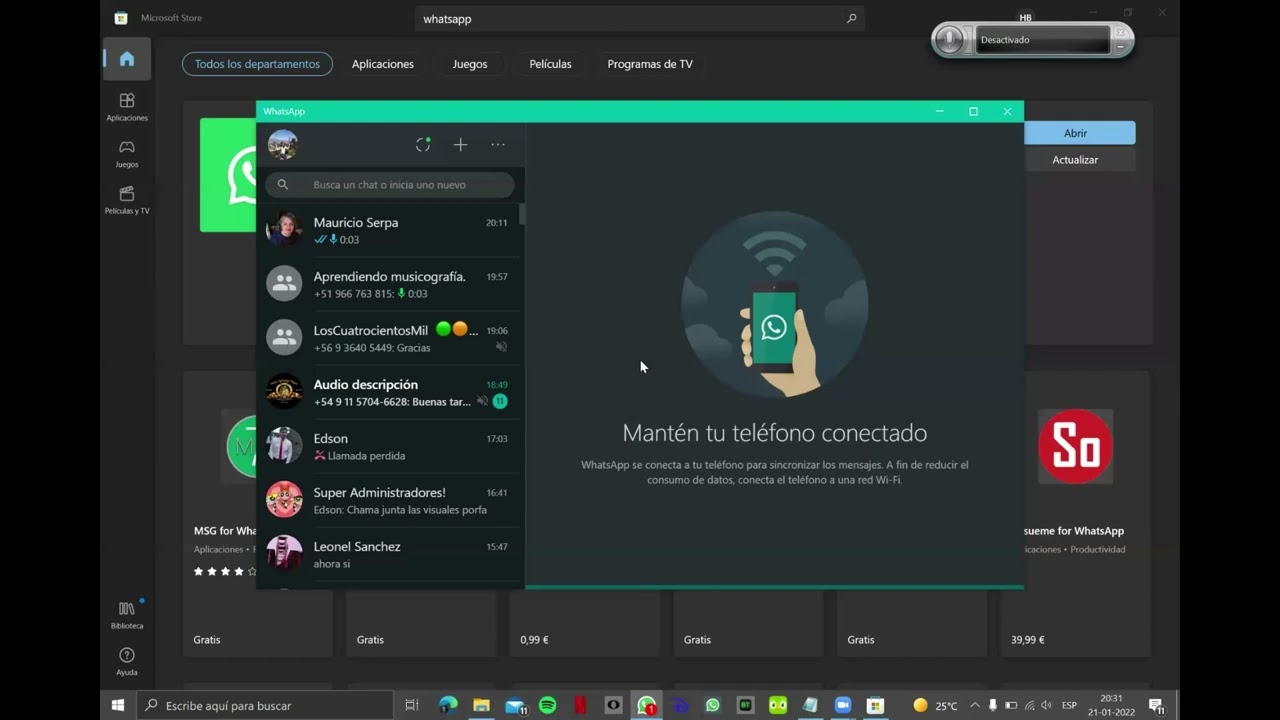Open WhatsApp three-dots menu
The image size is (1280, 720).
(498, 145)
